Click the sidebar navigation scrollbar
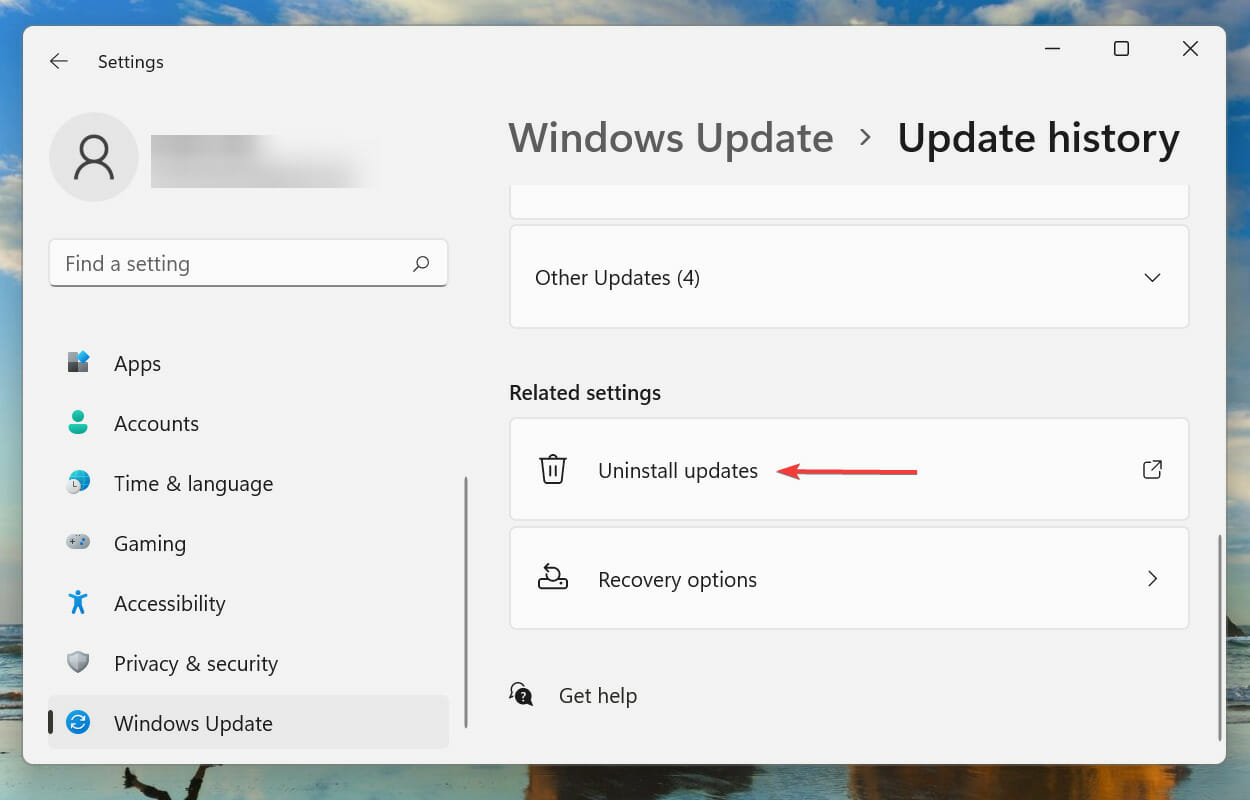The width and height of the screenshot is (1250, 800). (x=465, y=601)
